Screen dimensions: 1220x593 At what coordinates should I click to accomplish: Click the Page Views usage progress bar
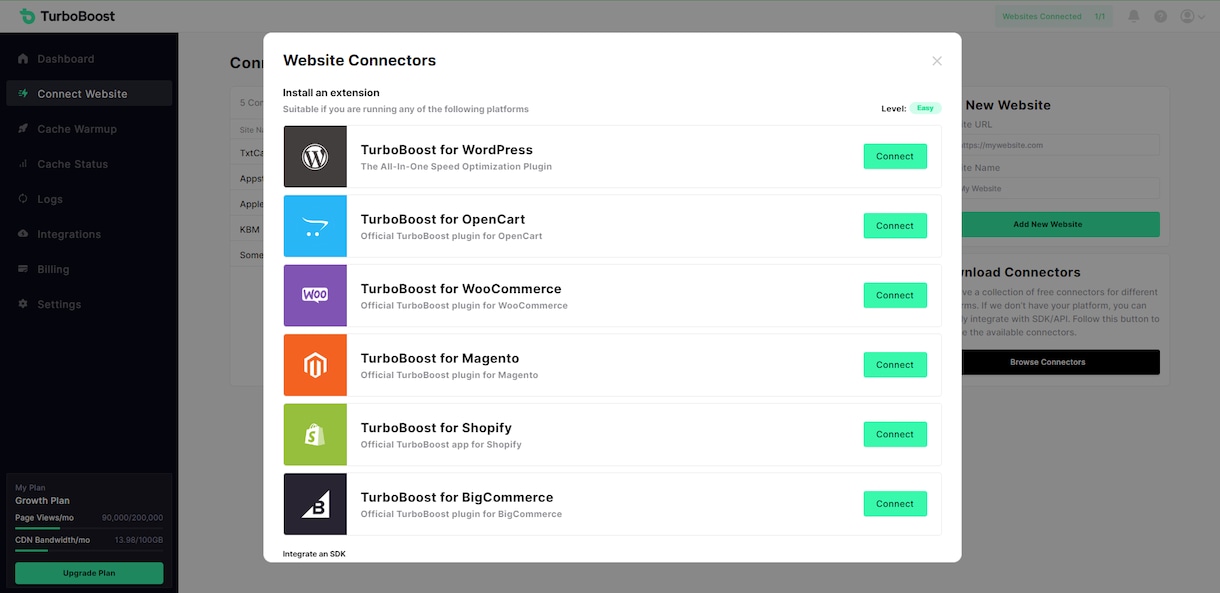(89, 528)
